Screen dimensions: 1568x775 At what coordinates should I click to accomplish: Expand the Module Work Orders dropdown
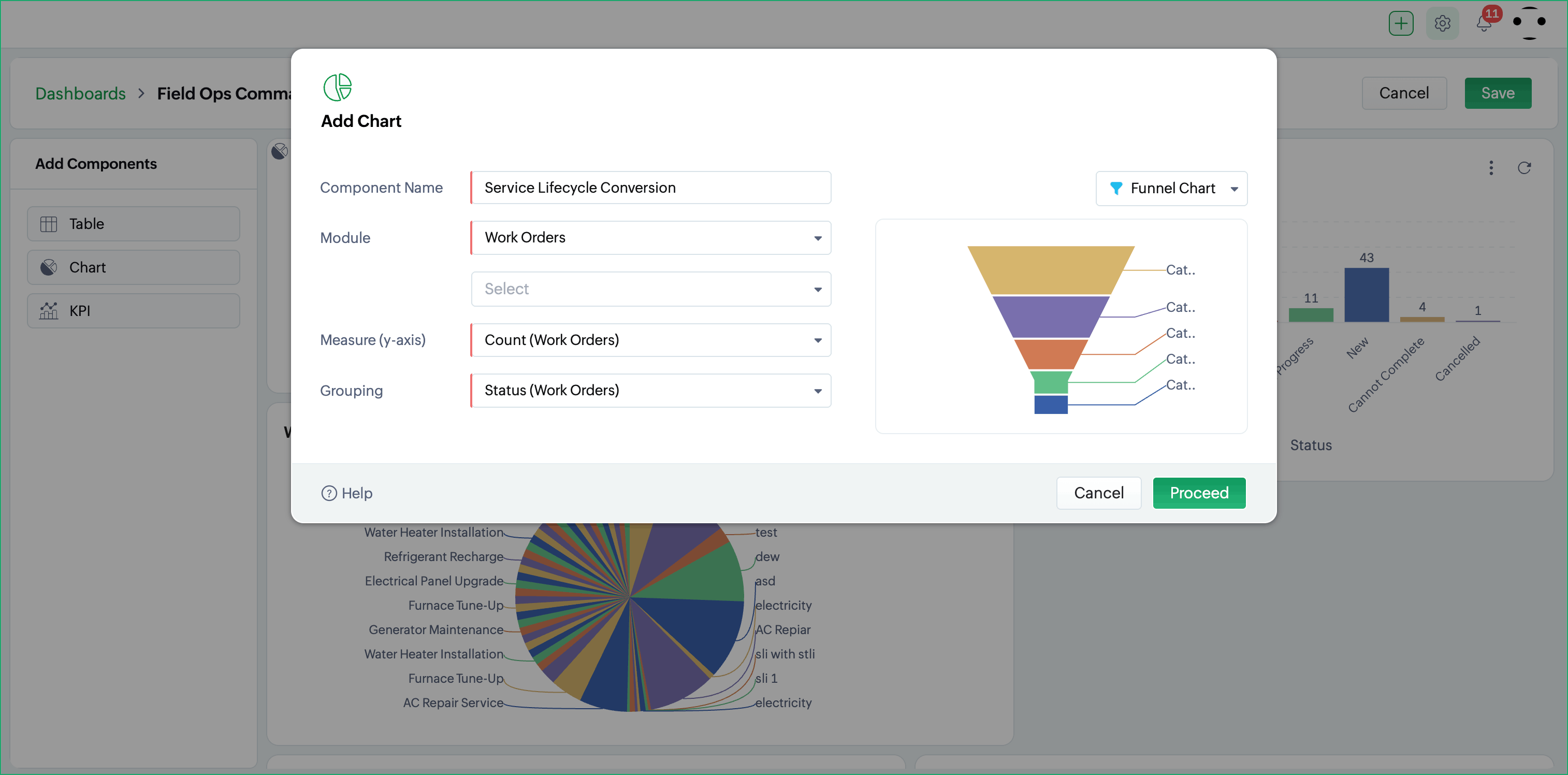(x=651, y=237)
